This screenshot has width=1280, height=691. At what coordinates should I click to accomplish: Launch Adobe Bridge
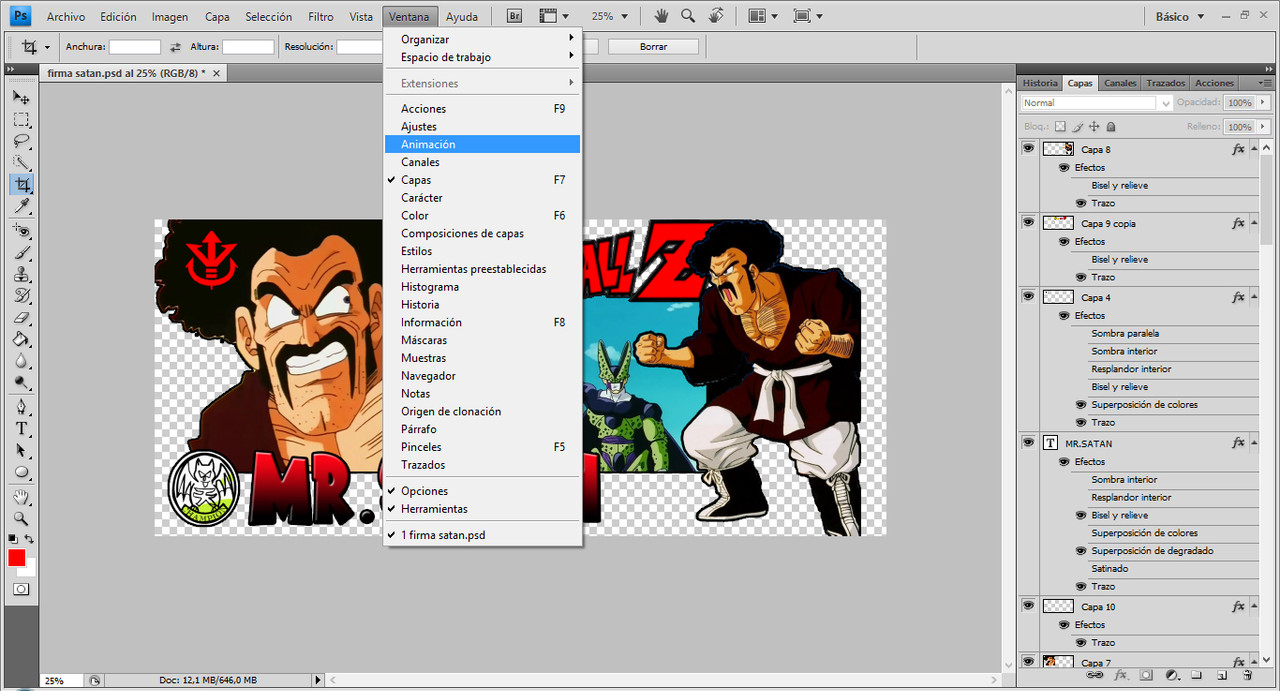coord(514,16)
